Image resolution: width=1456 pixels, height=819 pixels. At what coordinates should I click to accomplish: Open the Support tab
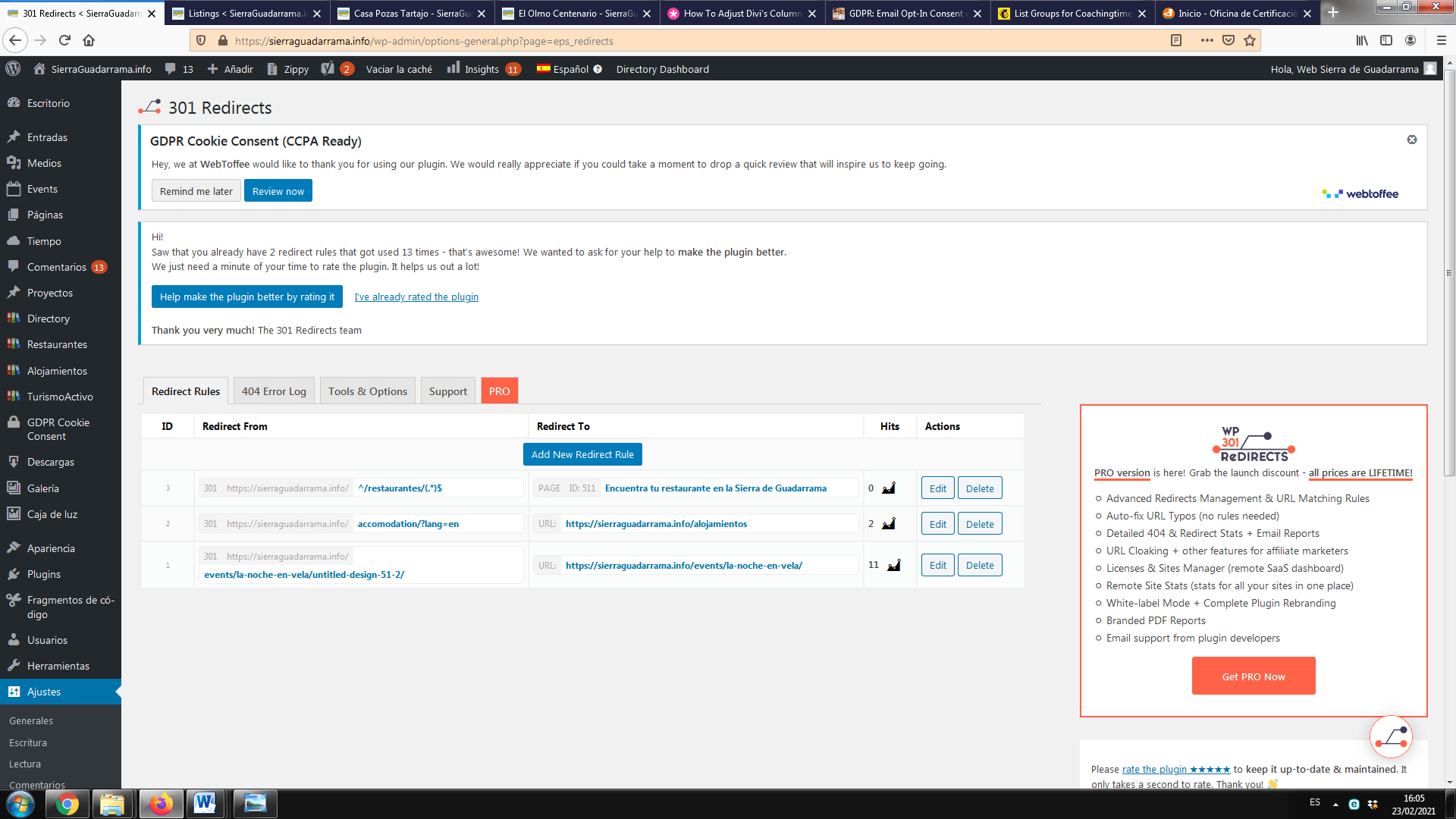448,391
